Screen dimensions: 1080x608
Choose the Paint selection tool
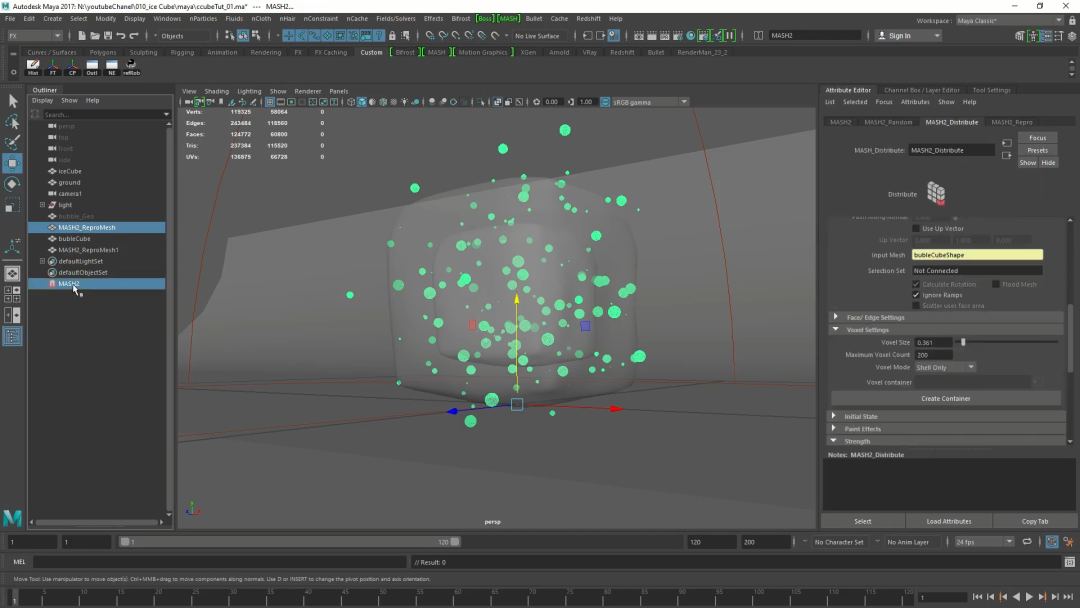tap(12, 143)
